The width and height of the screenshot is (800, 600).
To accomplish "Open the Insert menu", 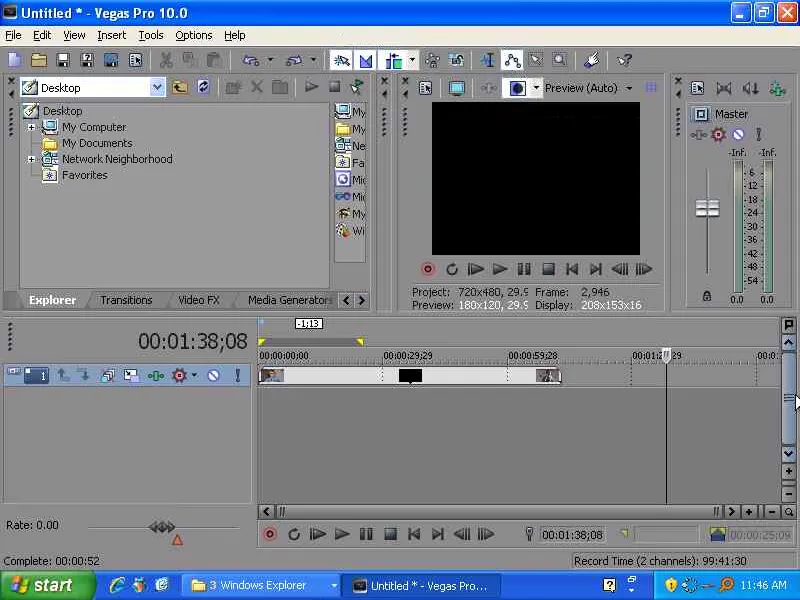I will tap(111, 35).
